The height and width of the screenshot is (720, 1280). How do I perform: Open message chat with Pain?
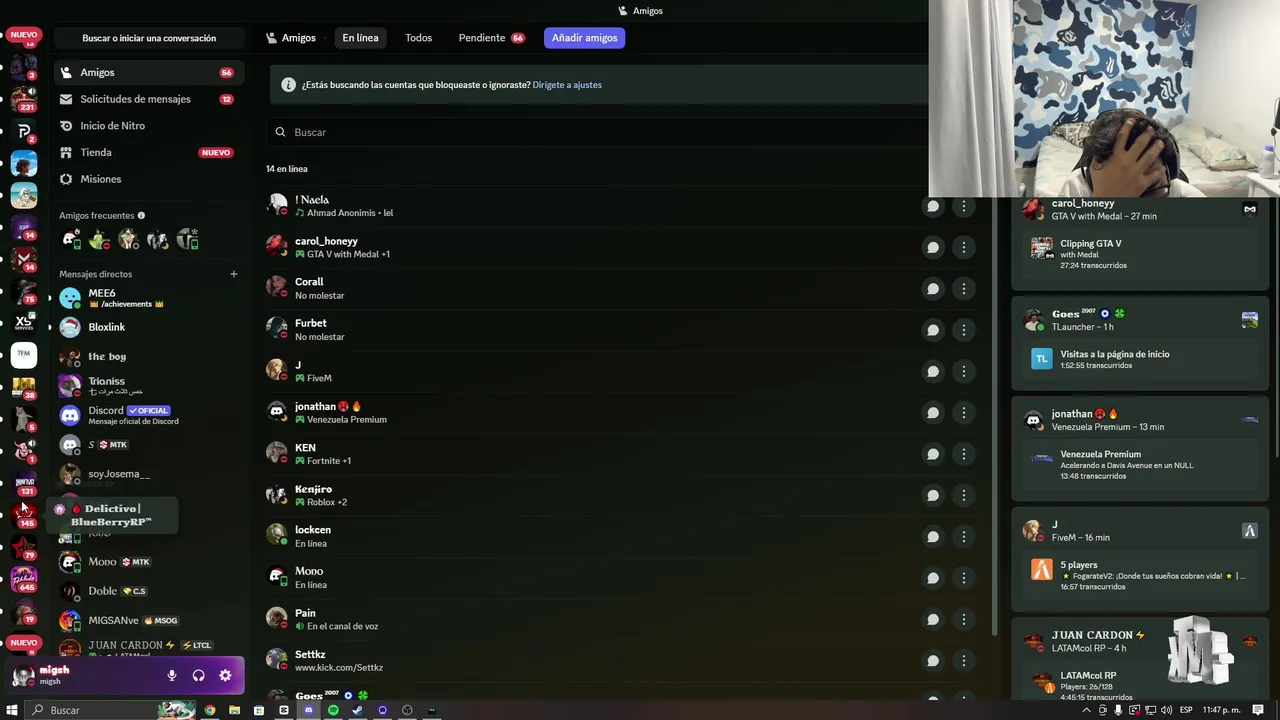[933, 619]
